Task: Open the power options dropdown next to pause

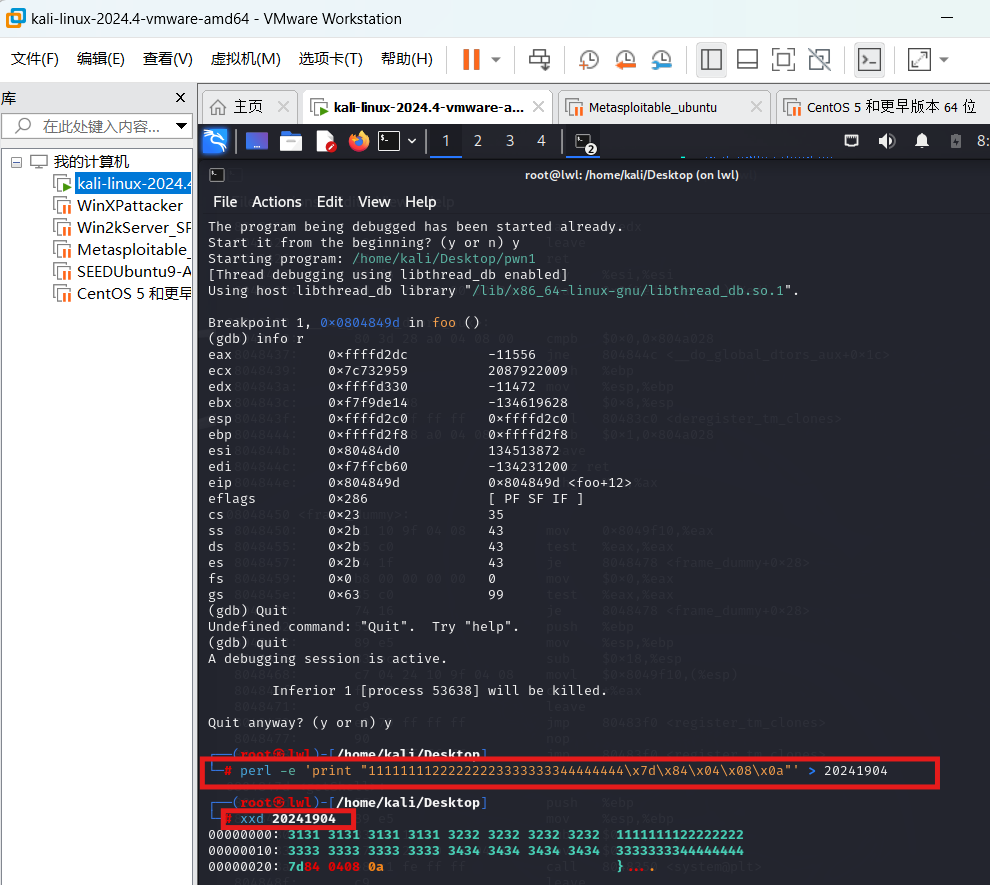Action: tap(496, 59)
